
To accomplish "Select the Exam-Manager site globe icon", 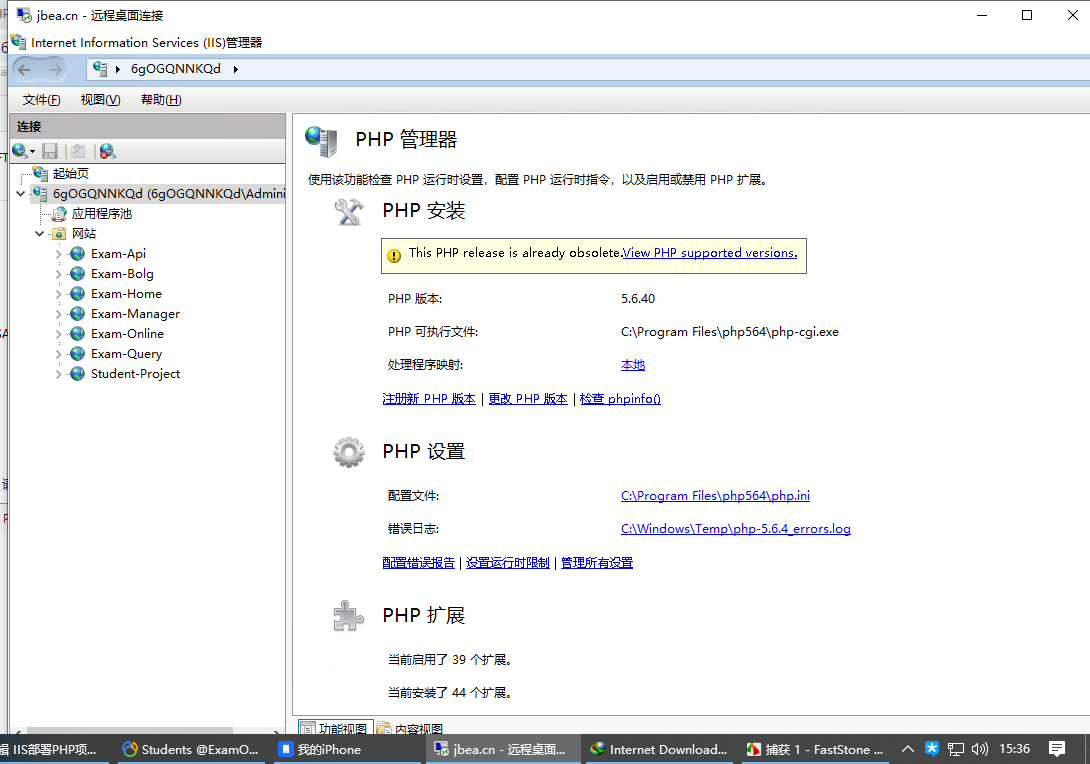I will click(x=78, y=314).
